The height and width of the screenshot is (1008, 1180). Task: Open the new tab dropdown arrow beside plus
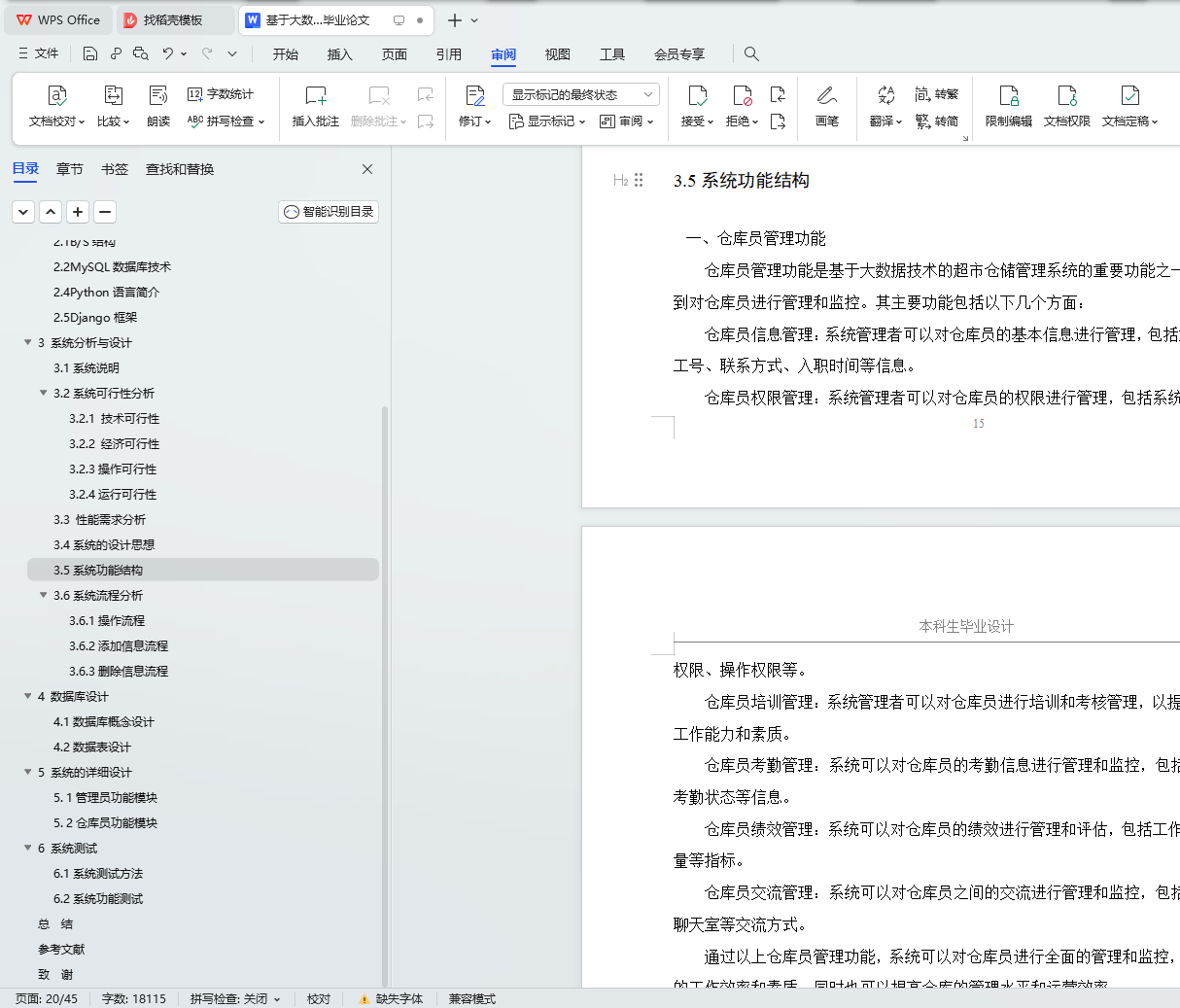474,20
